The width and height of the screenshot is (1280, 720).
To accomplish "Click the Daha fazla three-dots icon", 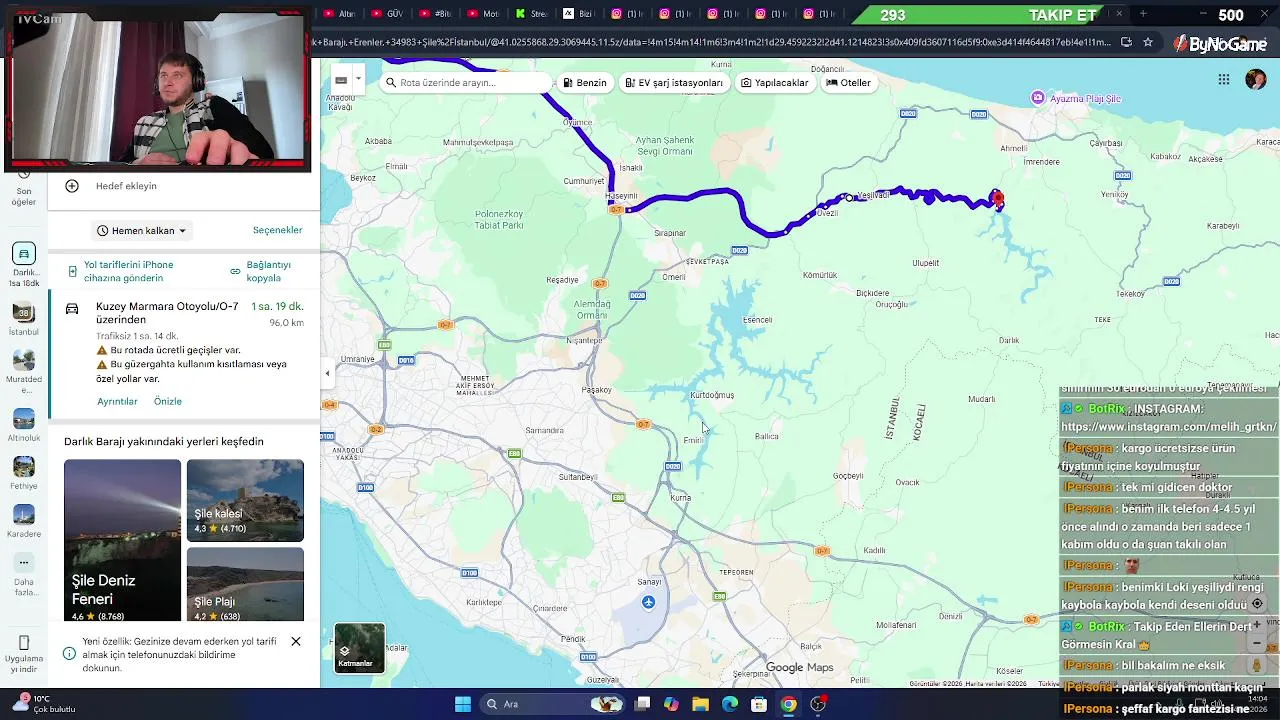I will (x=24, y=563).
